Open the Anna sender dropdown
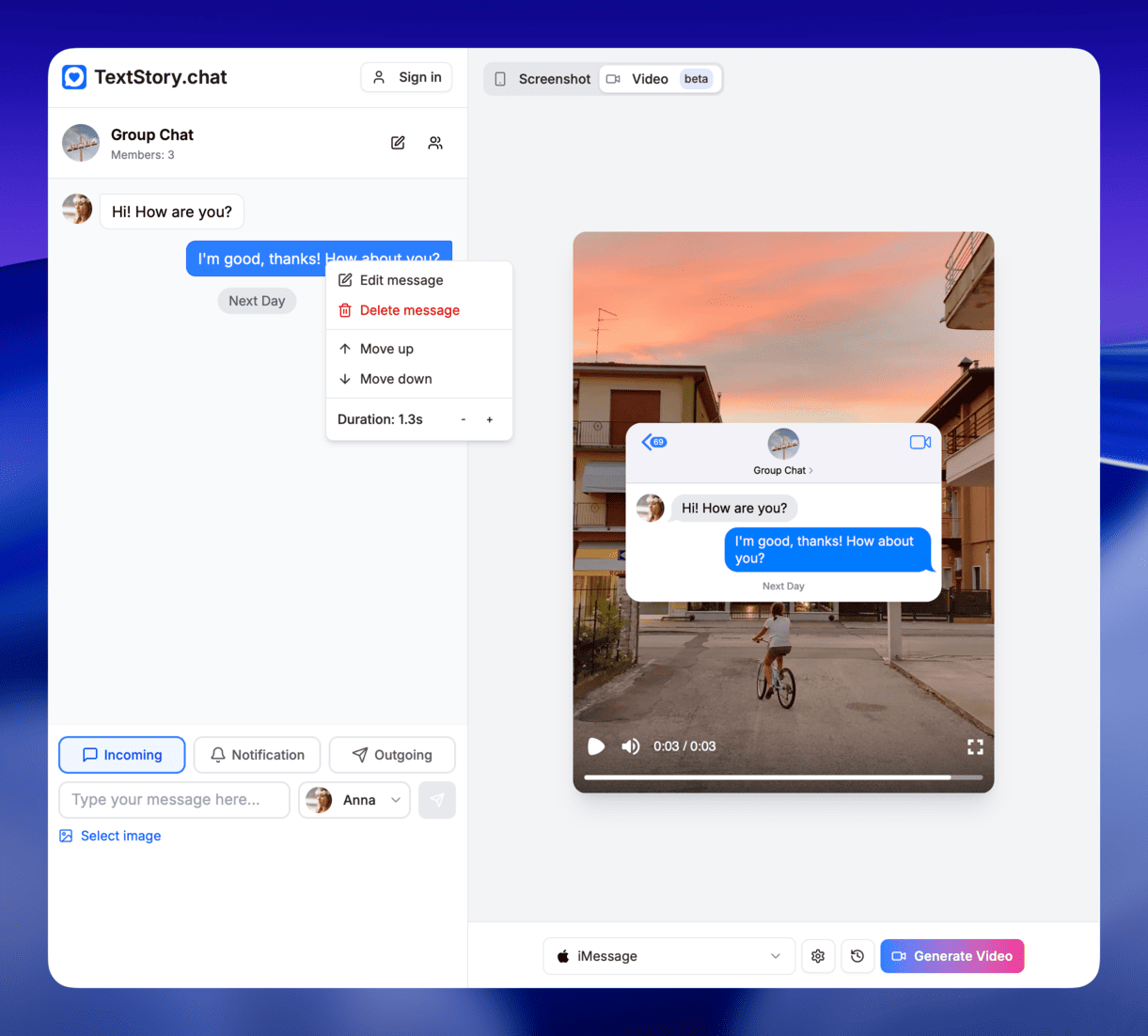Image resolution: width=1148 pixels, height=1036 pixels. [354, 800]
